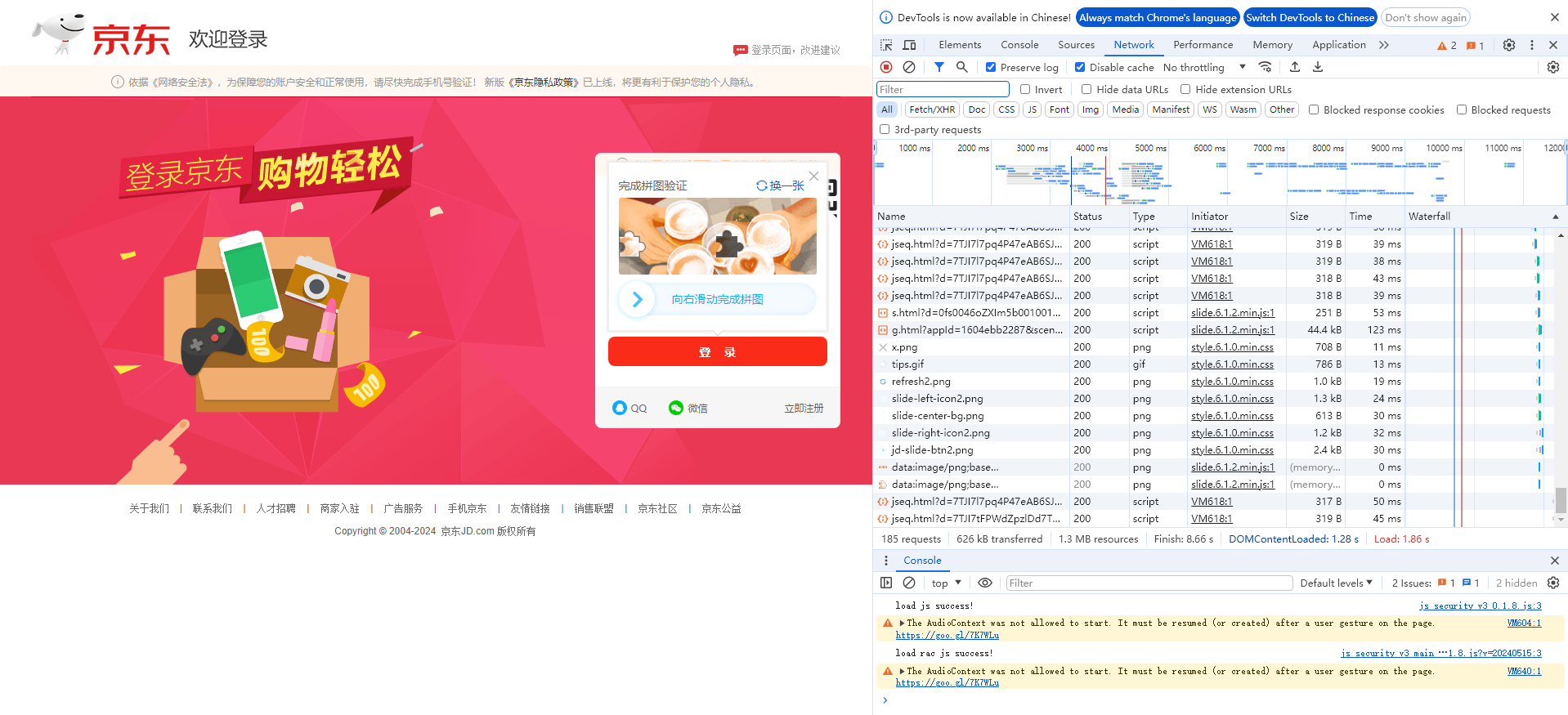This screenshot has width=1568, height=715.
Task: Expand first AudioContext warning message
Action: click(903, 623)
